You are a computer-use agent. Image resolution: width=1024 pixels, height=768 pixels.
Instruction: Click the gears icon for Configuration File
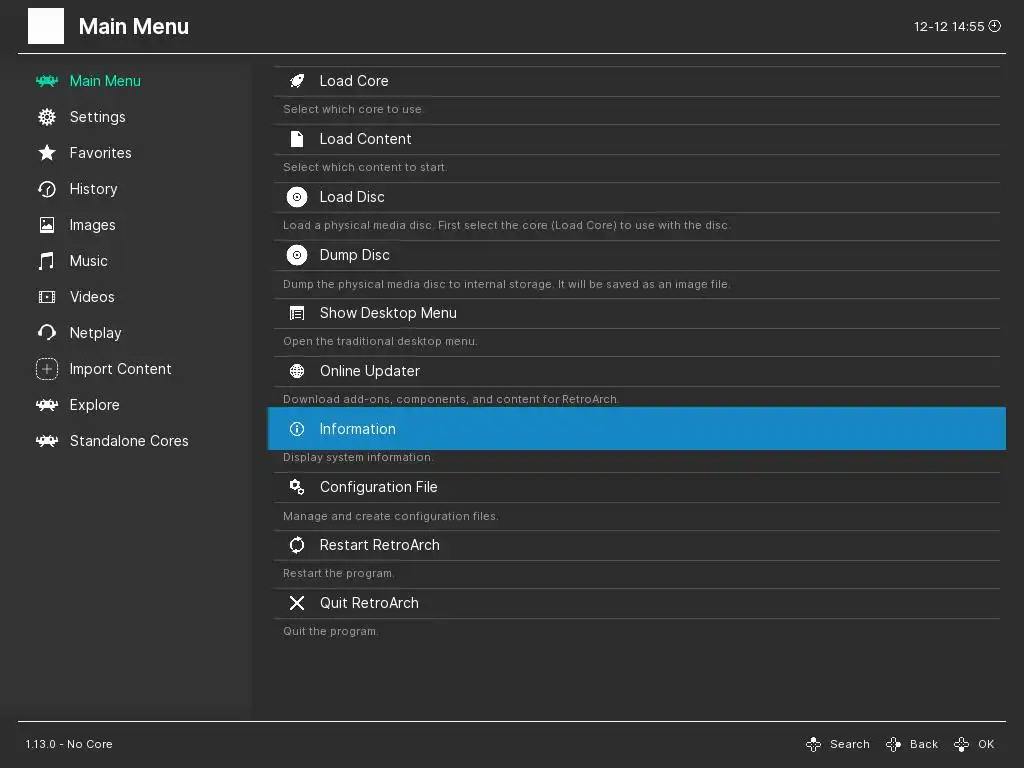coord(297,487)
